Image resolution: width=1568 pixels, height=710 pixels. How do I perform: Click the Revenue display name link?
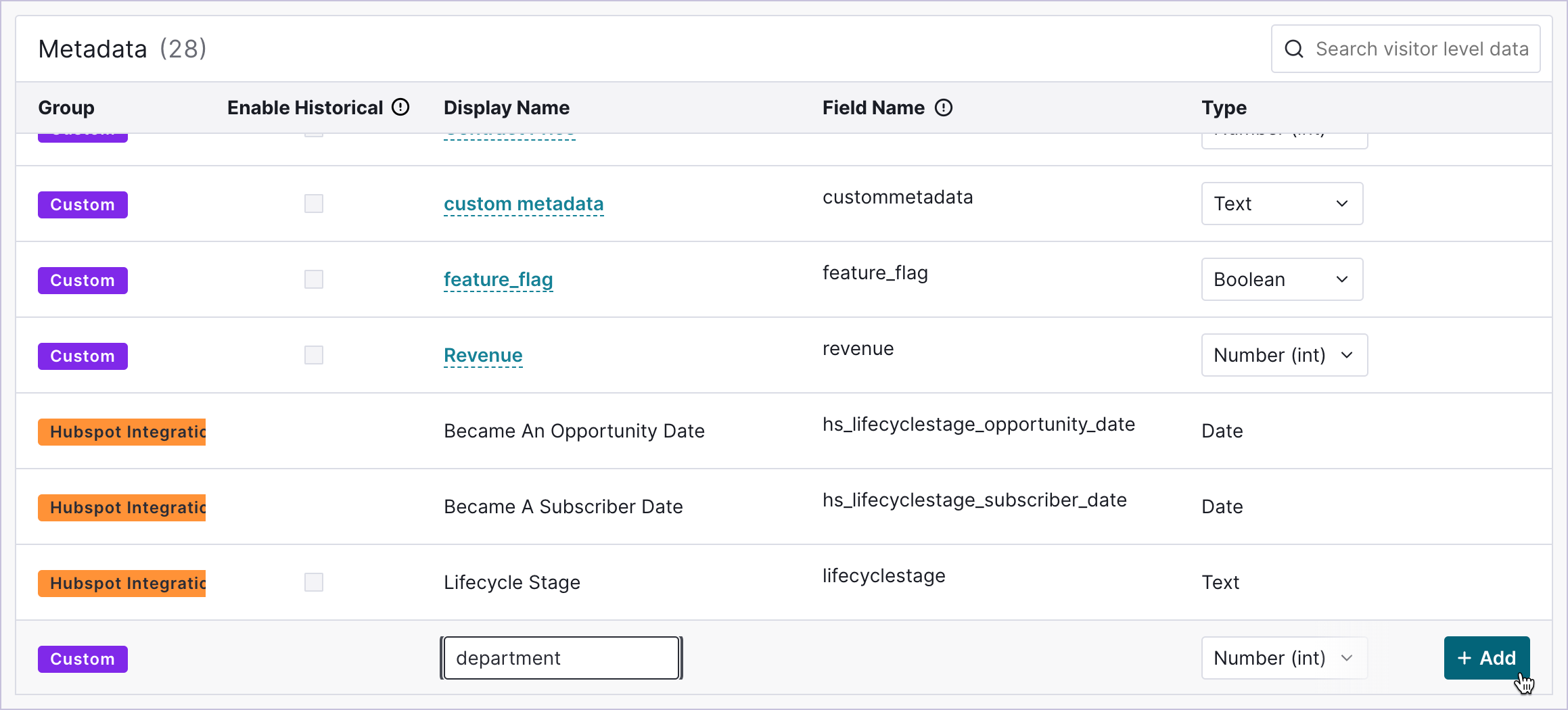pos(483,355)
